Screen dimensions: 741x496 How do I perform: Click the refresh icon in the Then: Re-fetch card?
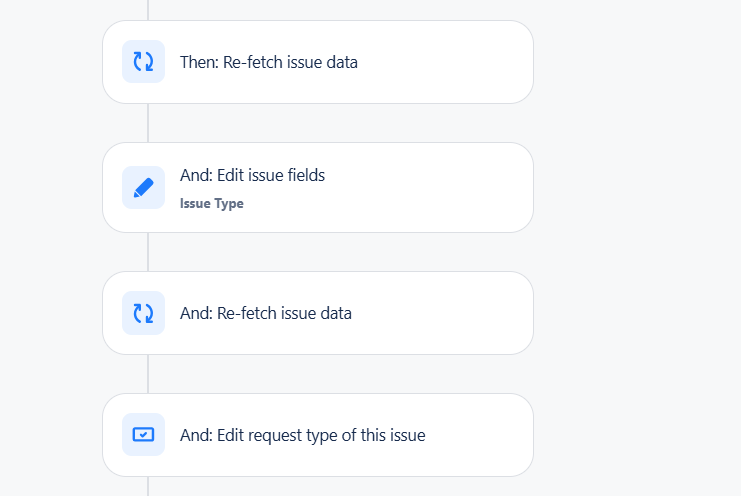(143, 62)
